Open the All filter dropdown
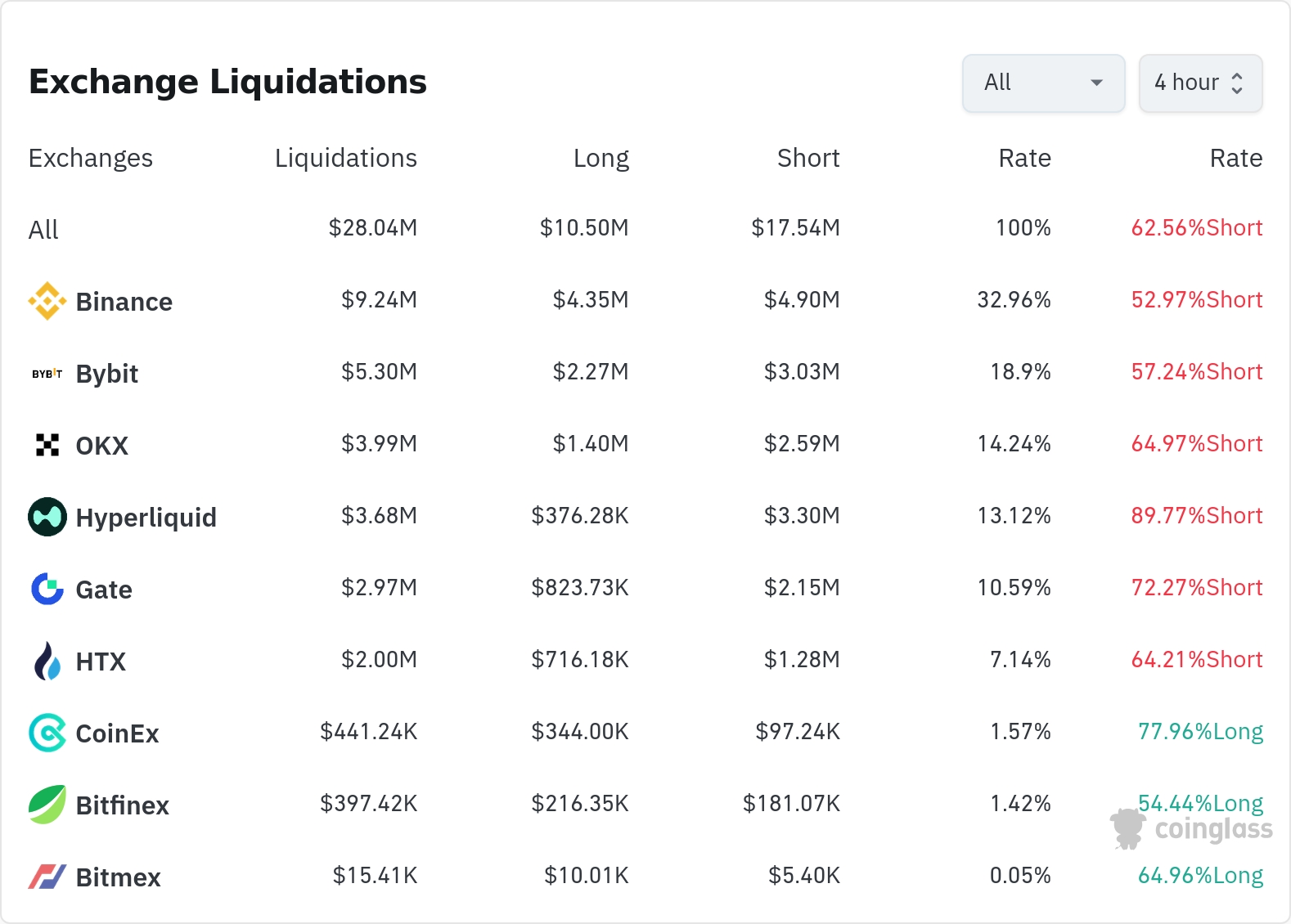The width and height of the screenshot is (1291, 924). tap(1043, 83)
